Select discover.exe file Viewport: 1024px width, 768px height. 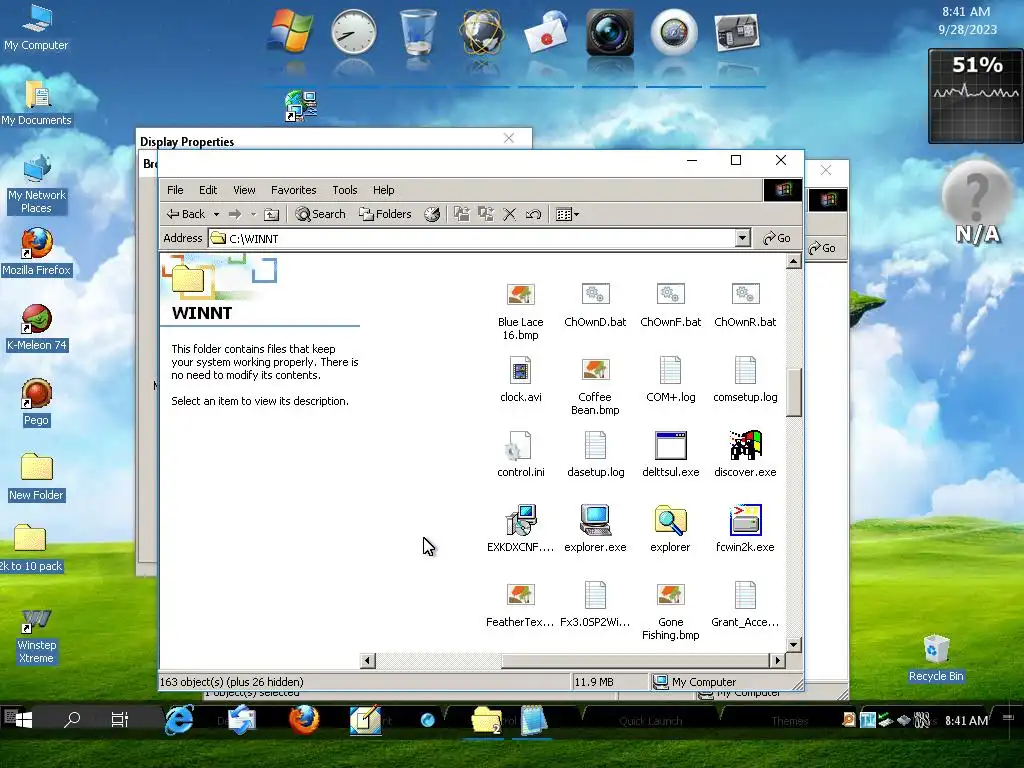tap(745, 455)
